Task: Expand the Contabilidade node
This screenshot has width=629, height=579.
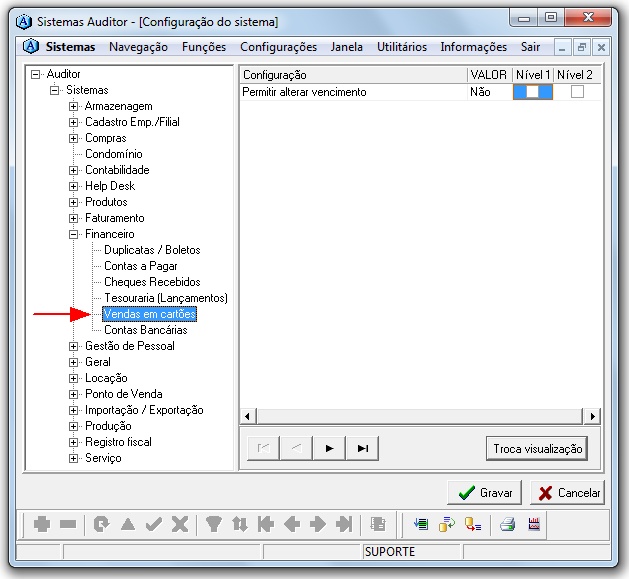Action: [x=73, y=170]
